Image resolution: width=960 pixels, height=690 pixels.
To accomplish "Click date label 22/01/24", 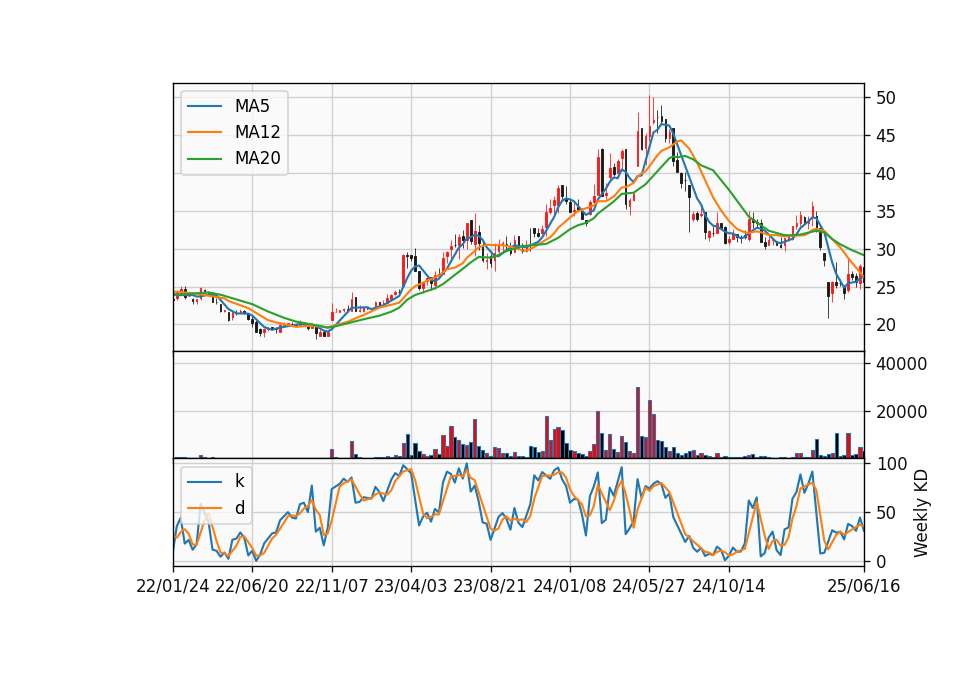I will point(173,586).
